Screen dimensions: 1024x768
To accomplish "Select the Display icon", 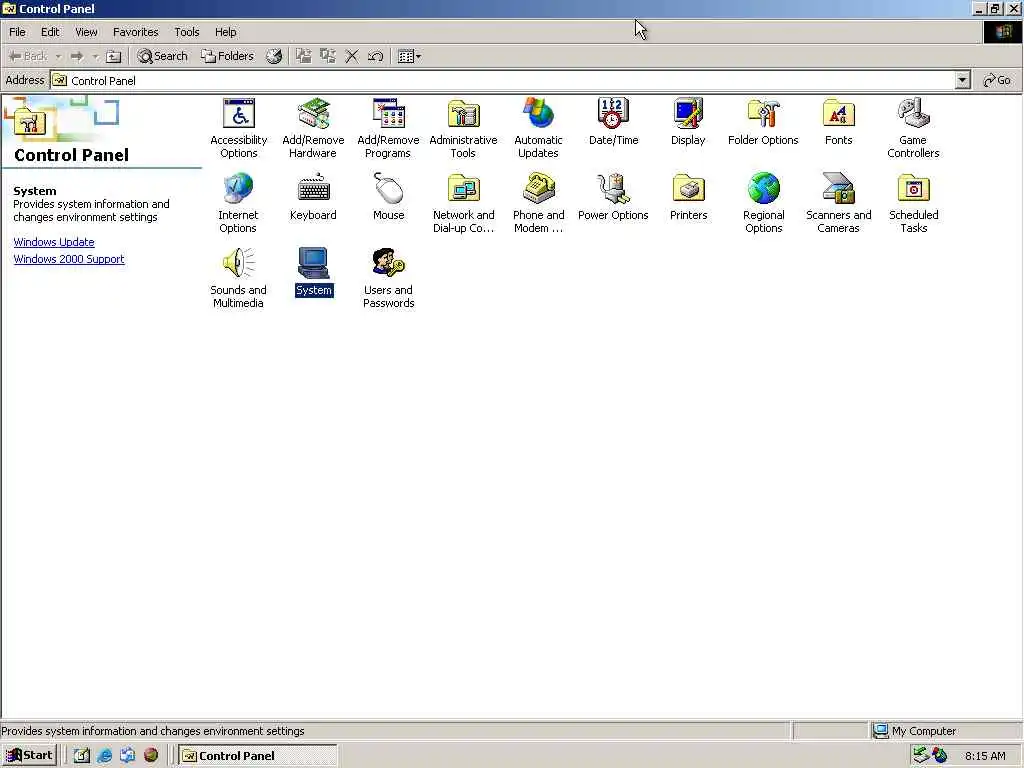I will (x=688, y=114).
